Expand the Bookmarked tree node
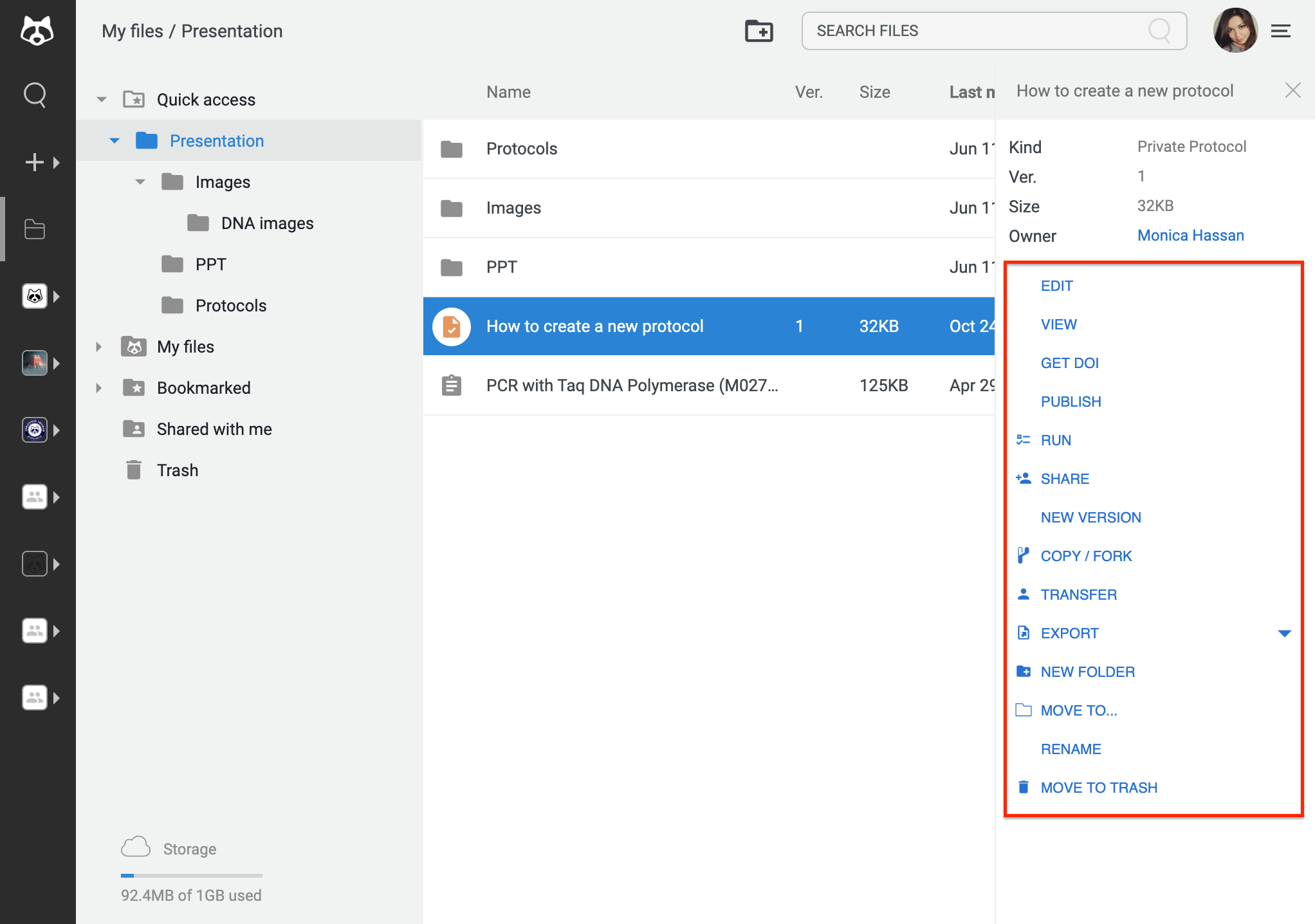This screenshot has height=924, width=1315. (98, 388)
